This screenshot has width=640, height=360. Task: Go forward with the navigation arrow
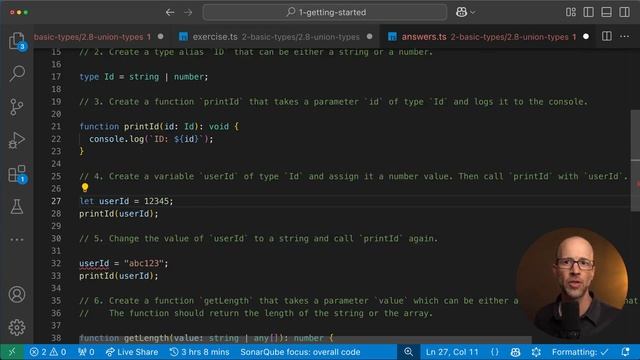click(188, 12)
